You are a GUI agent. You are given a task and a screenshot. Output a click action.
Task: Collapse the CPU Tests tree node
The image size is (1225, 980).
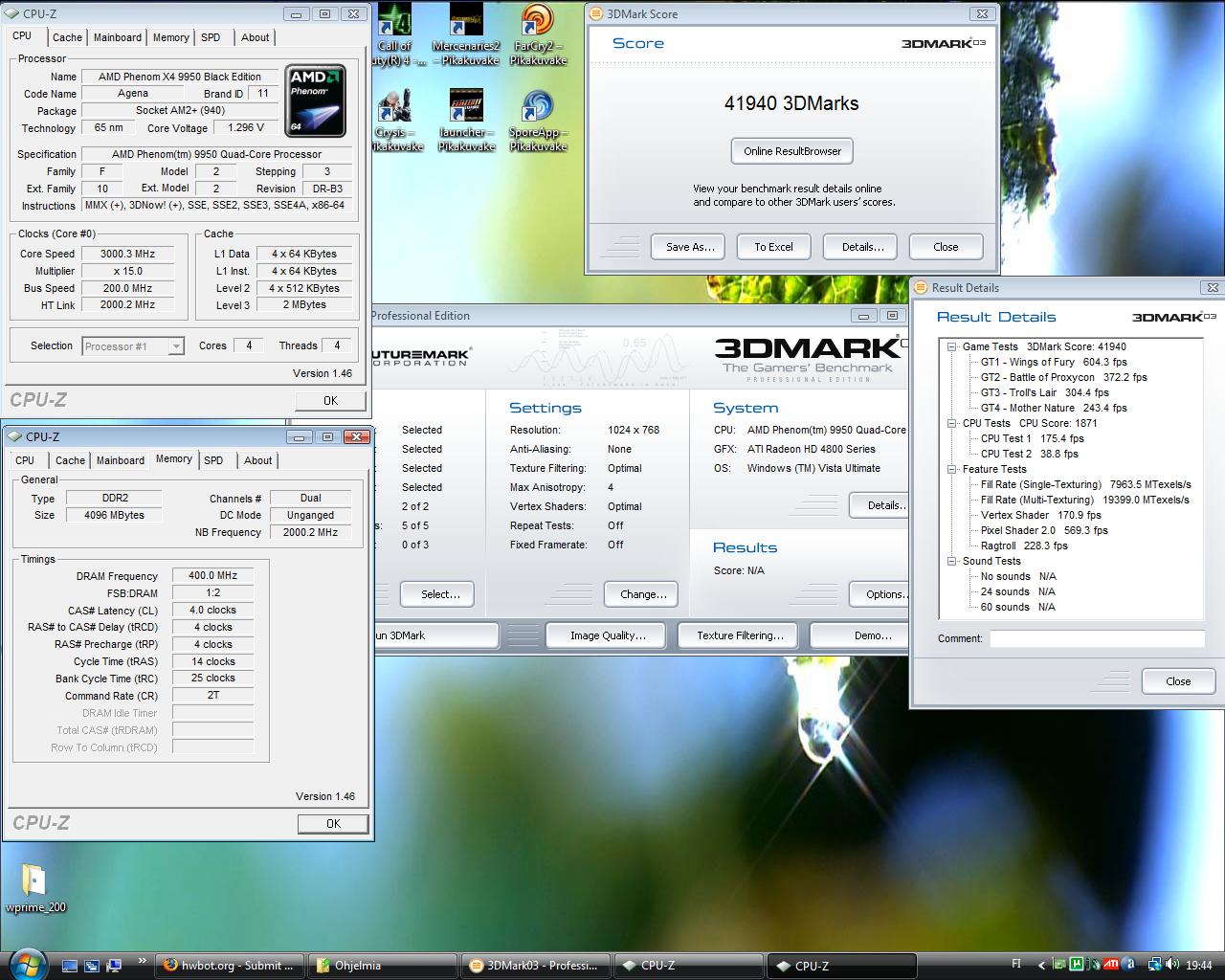(x=952, y=424)
